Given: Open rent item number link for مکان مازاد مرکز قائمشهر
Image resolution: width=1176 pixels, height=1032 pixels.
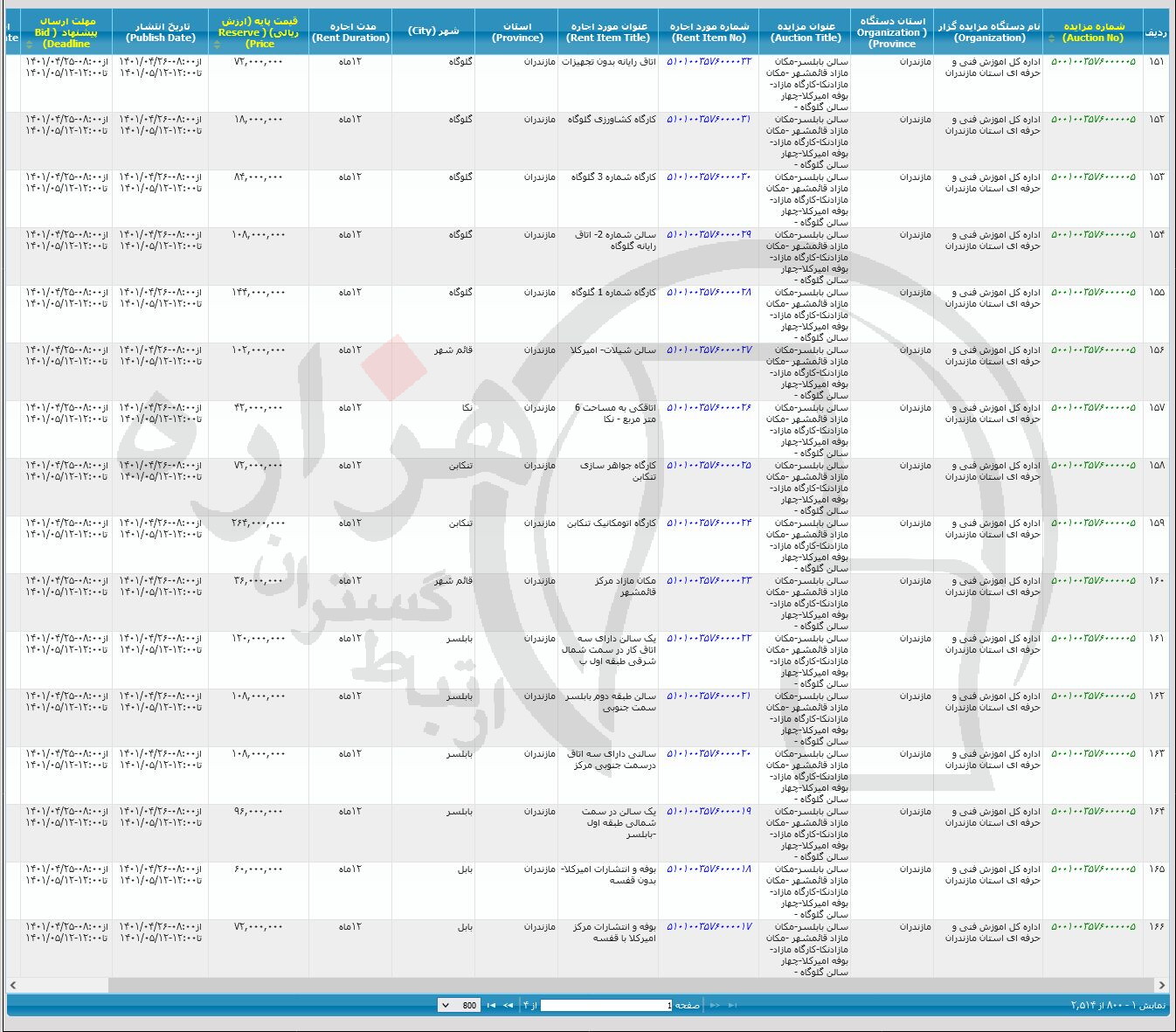Looking at the screenshot, I should (x=709, y=581).
